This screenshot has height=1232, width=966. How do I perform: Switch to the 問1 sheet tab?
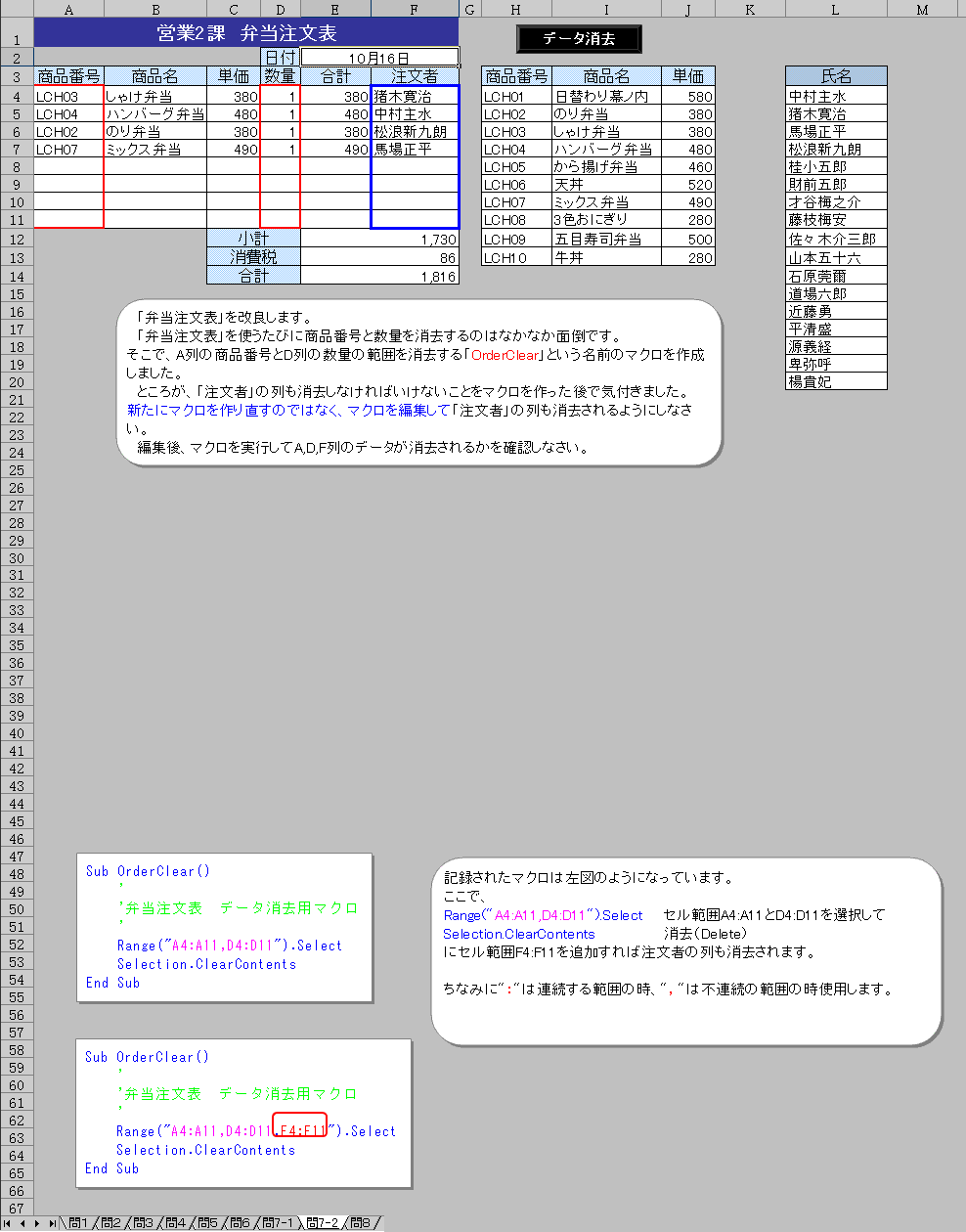pyautogui.click(x=78, y=1223)
